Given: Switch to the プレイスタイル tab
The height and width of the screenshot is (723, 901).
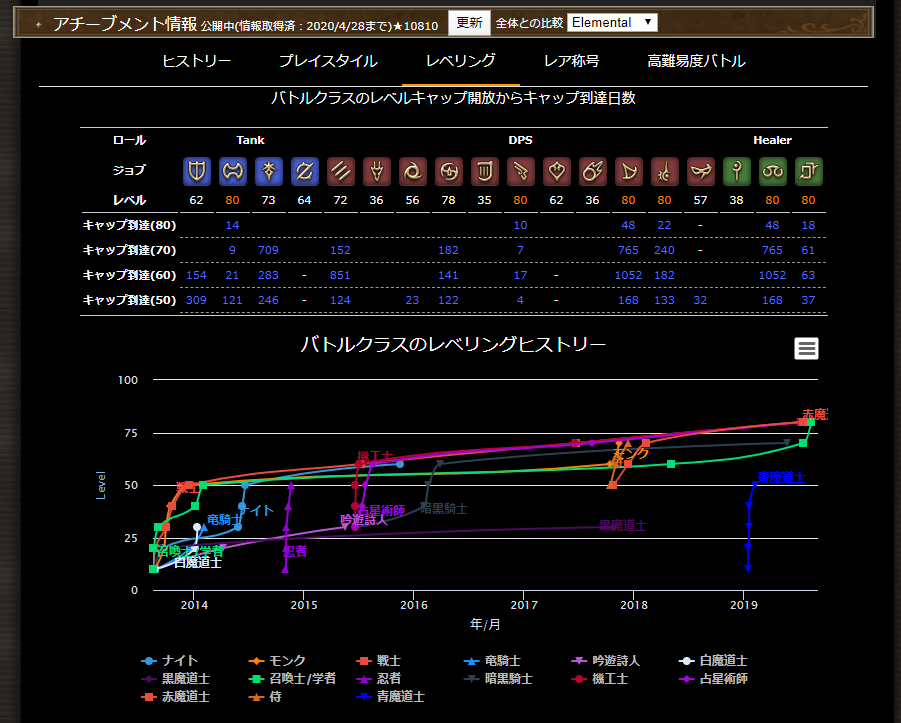Looking at the screenshot, I should [x=328, y=61].
